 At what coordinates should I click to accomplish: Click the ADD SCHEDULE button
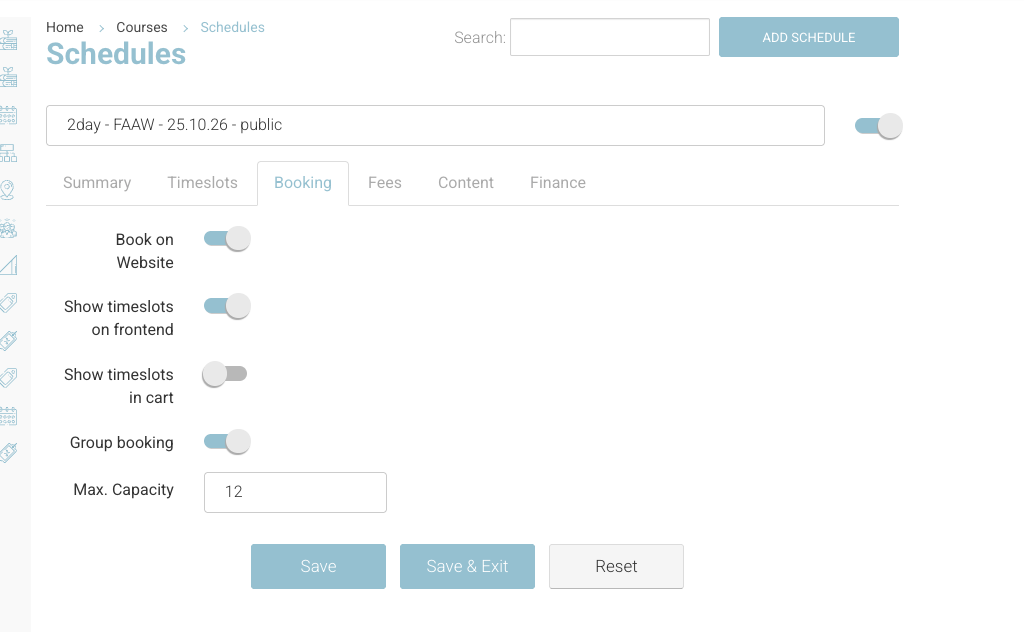pos(808,36)
